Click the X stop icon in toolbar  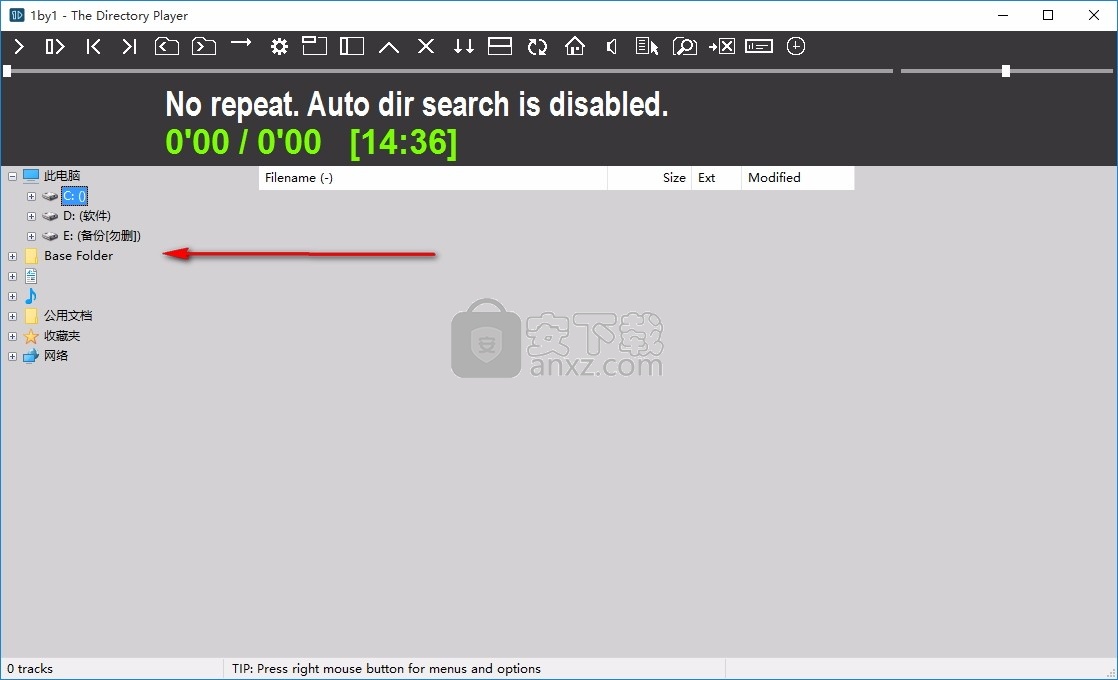[x=426, y=46]
